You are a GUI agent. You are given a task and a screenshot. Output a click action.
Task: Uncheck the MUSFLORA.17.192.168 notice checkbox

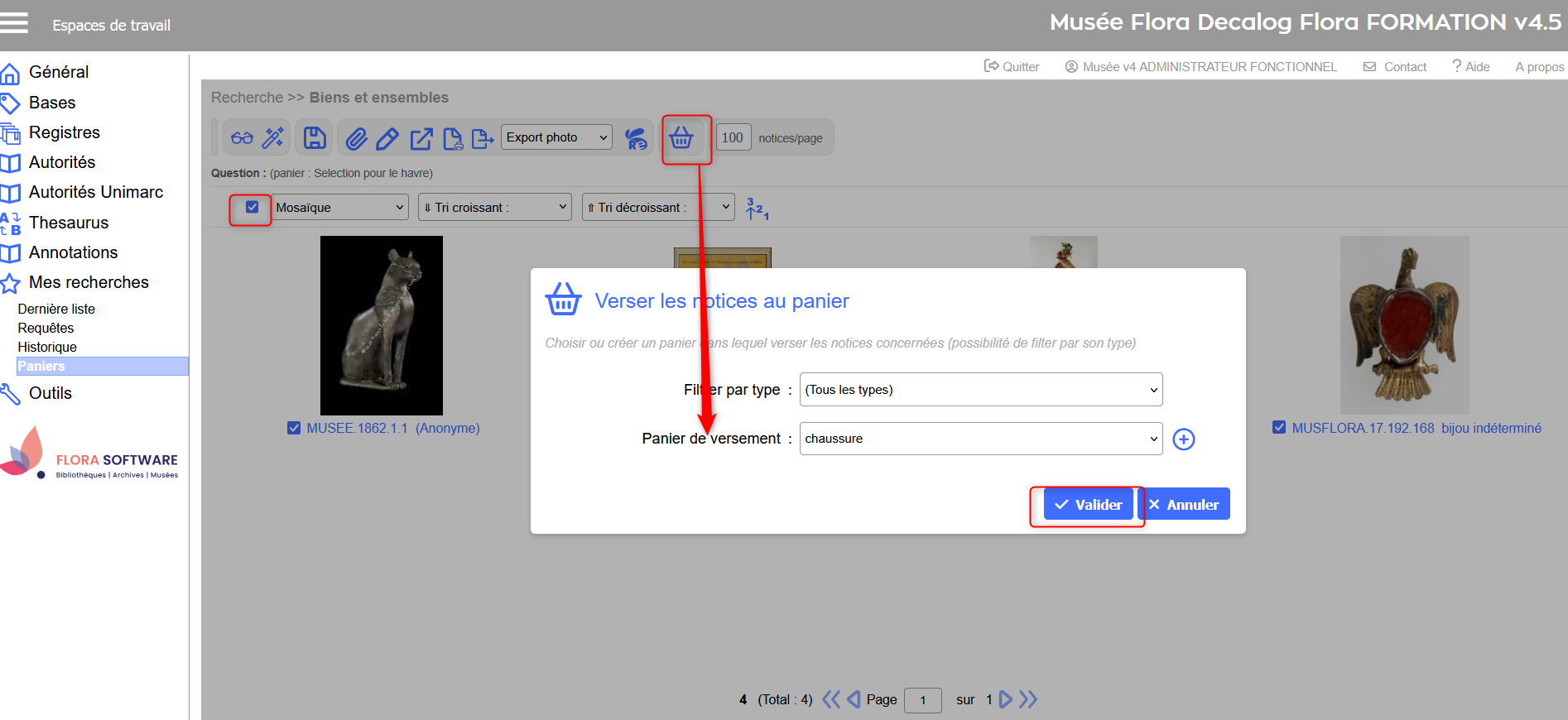[x=1279, y=428]
